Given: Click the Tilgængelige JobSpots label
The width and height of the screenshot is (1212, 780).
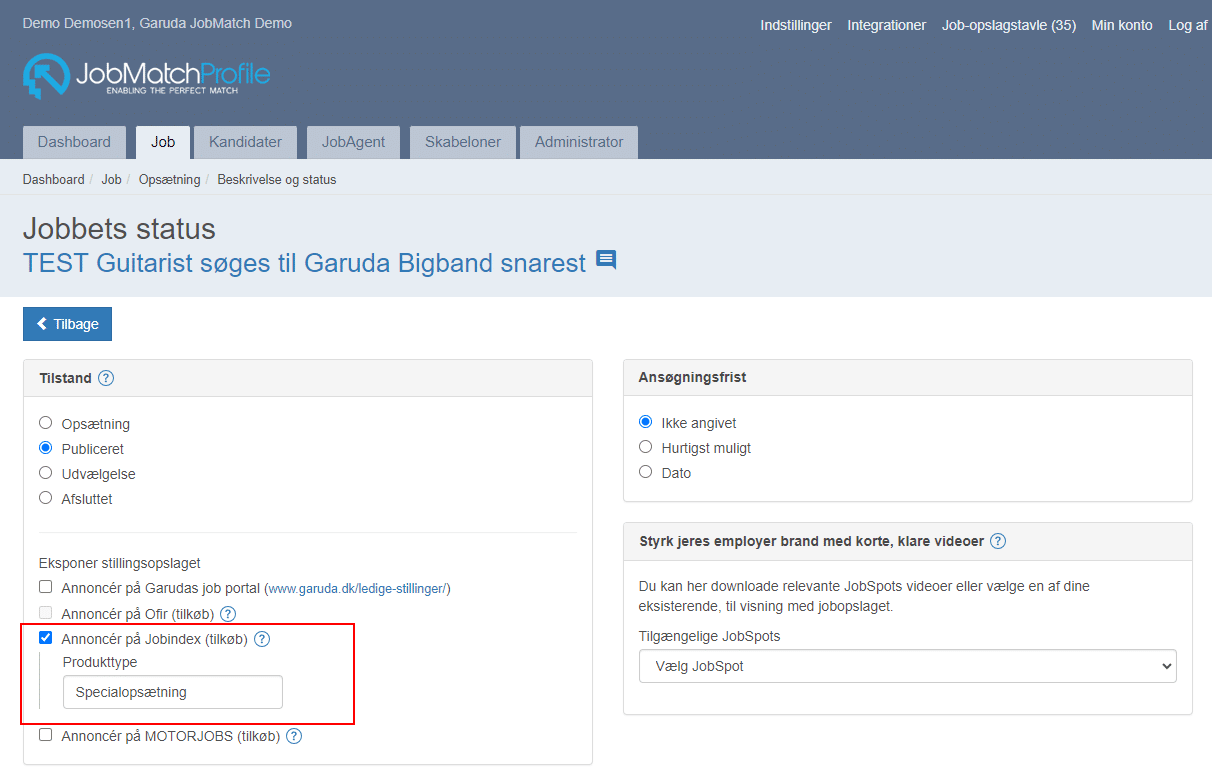Looking at the screenshot, I should click(x=710, y=636).
